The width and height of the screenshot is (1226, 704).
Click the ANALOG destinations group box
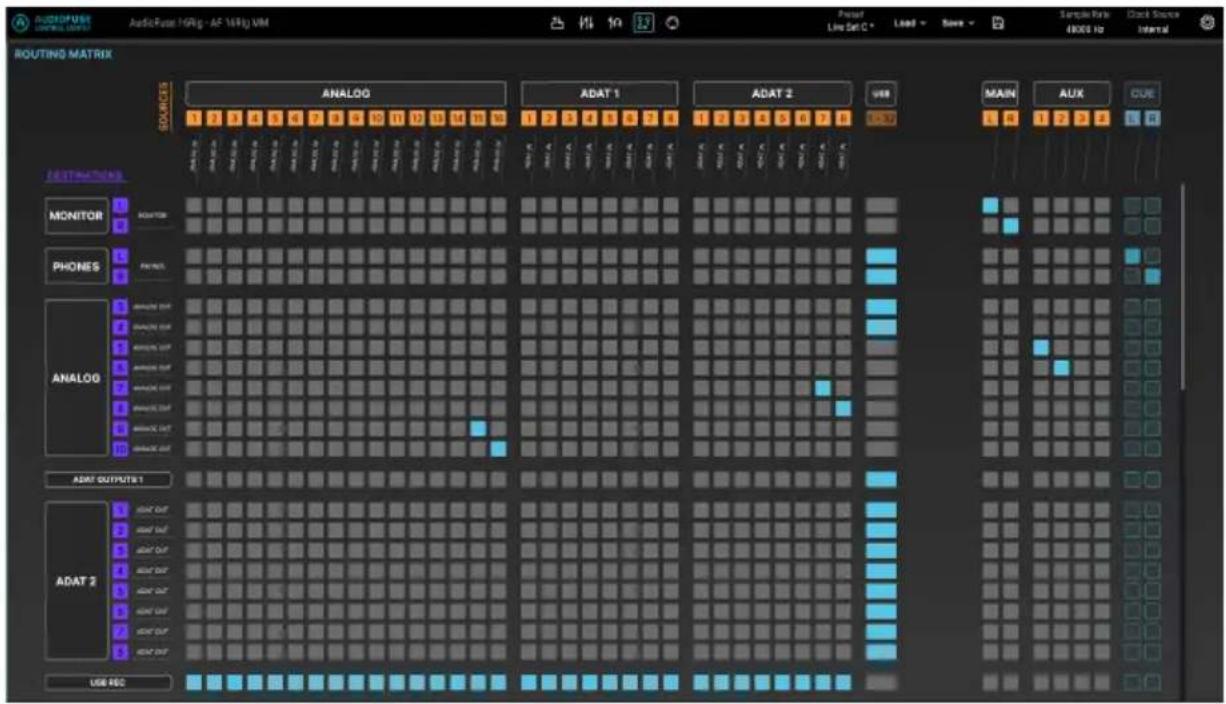[x=76, y=378]
